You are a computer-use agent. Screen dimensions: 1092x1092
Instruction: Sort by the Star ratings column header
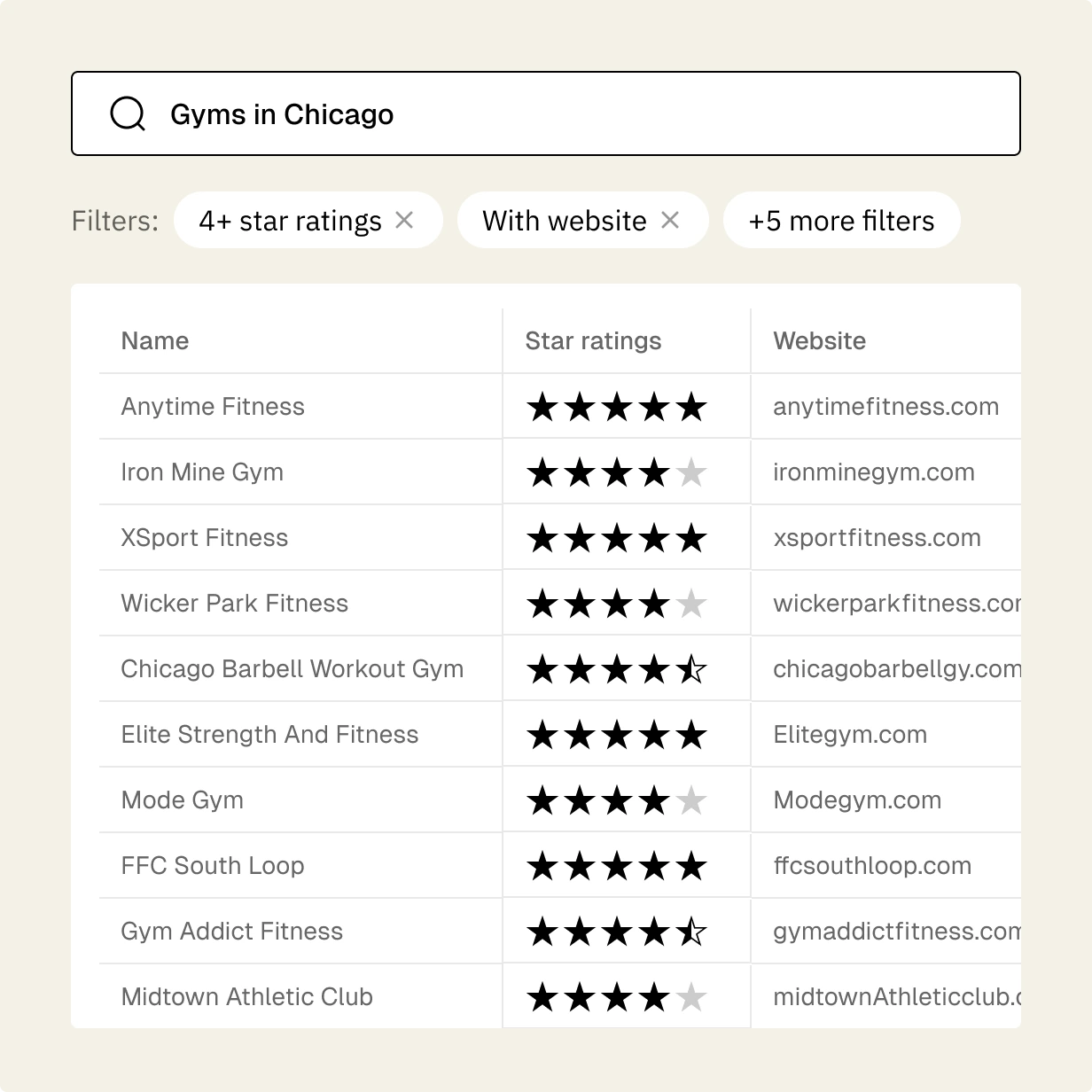pos(593,341)
